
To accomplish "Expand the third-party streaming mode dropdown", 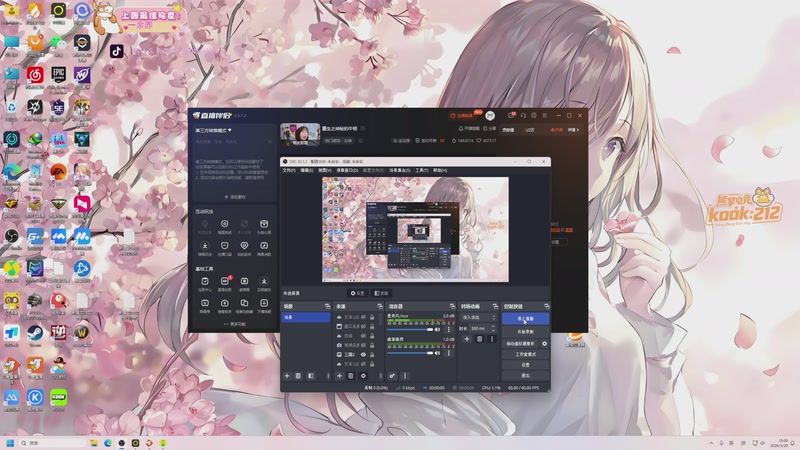I will pos(213,130).
